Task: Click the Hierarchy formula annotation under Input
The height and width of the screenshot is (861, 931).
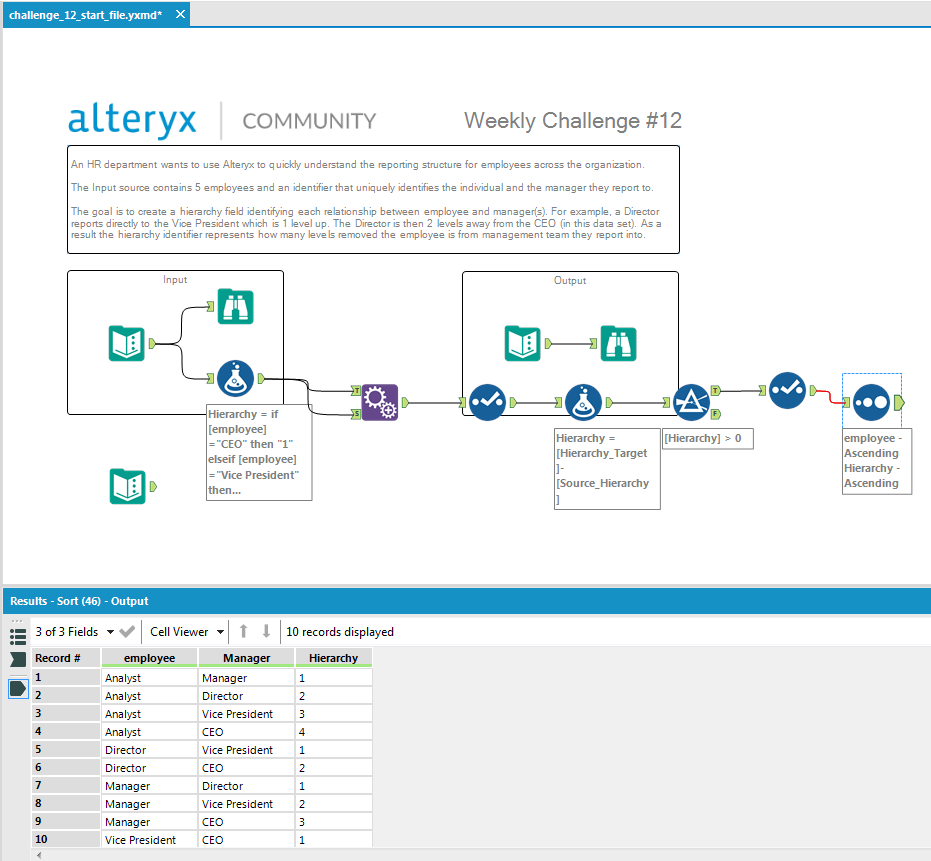Action: point(259,452)
